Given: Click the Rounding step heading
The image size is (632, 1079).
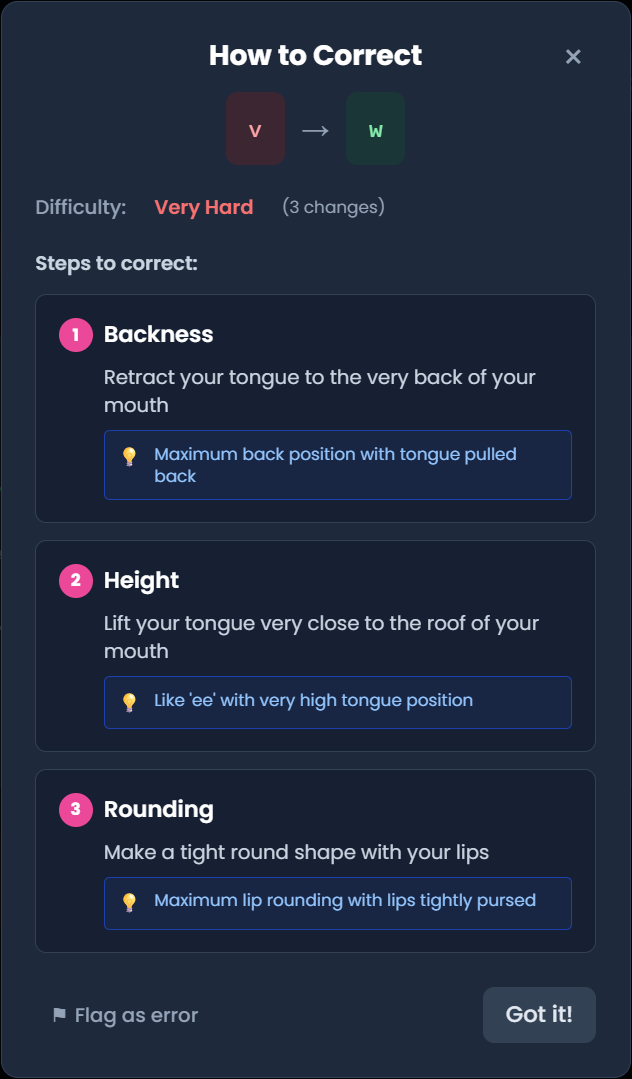Looking at the screenshot, I should point(159,810).
